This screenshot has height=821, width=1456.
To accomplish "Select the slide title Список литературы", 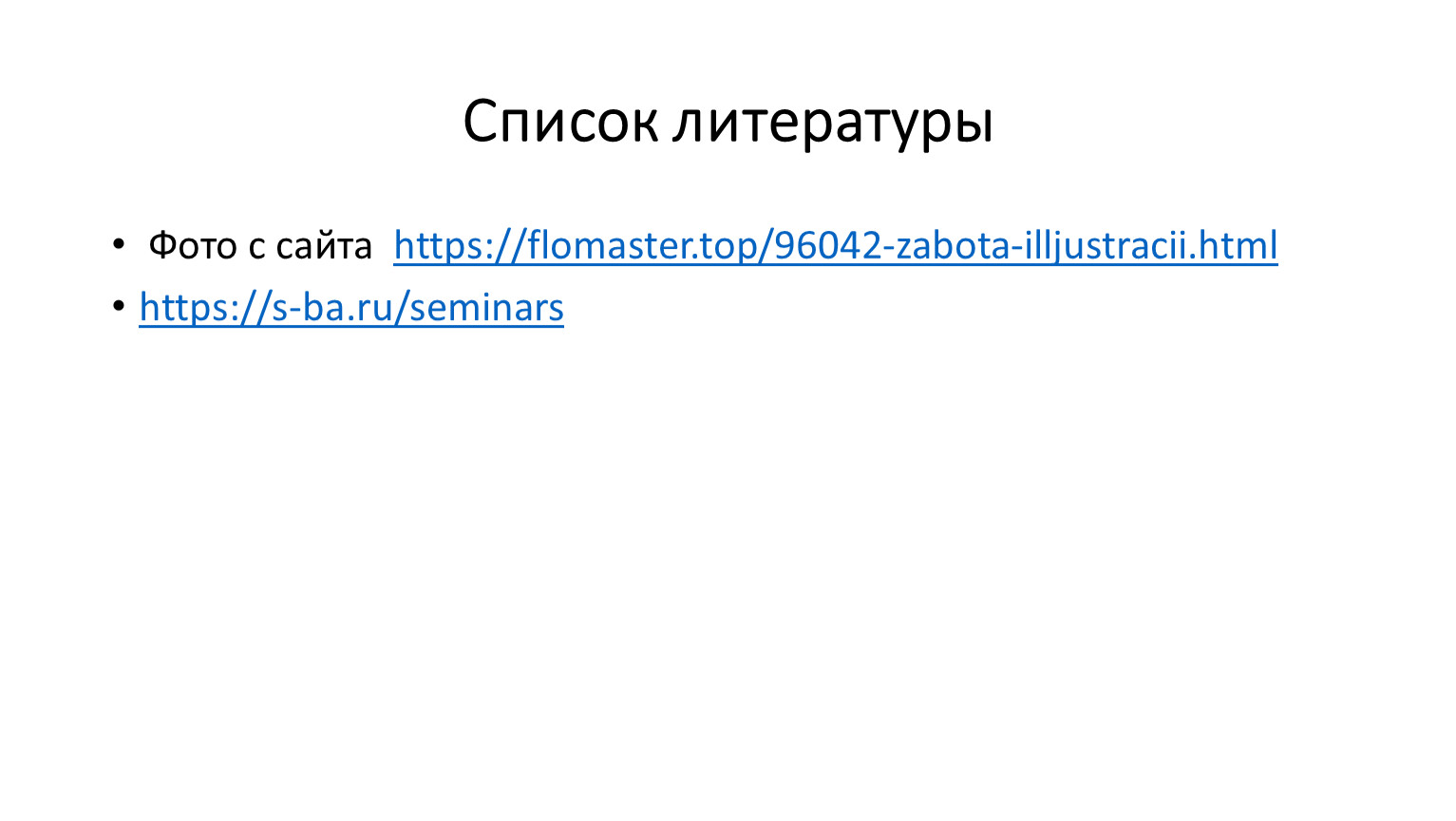I will coord(728,123).
